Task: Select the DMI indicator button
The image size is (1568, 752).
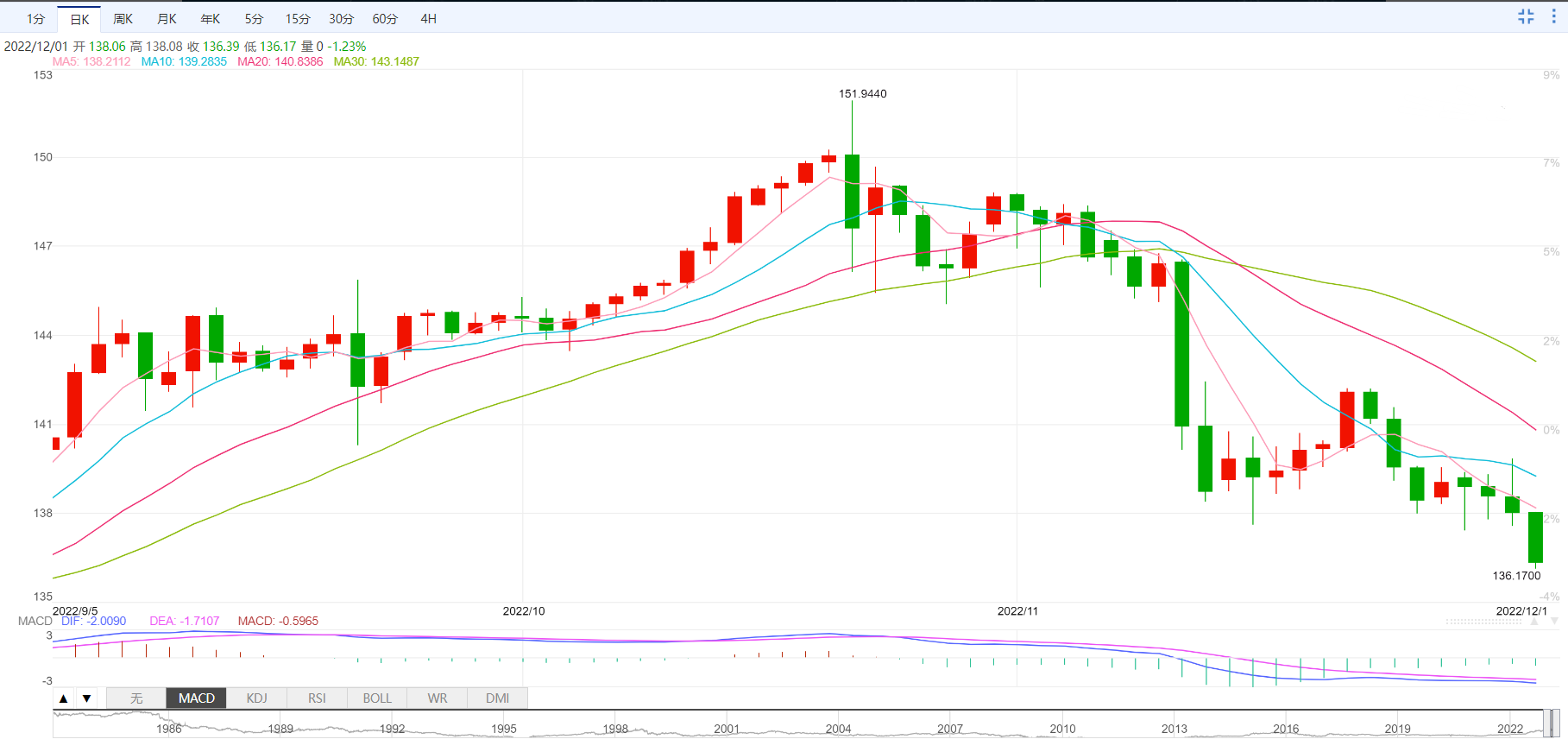Action: tap(497, 698)
